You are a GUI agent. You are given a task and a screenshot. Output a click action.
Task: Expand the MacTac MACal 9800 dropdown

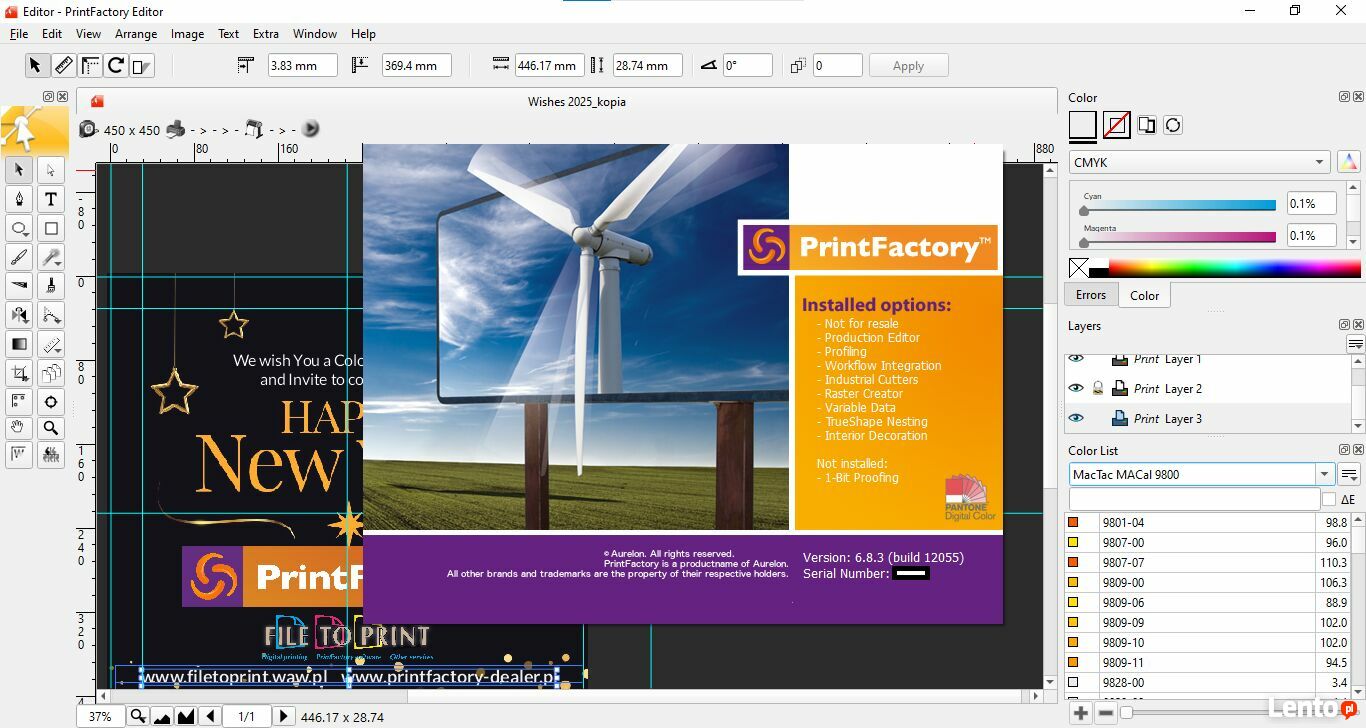click(x=1324, y=474)
